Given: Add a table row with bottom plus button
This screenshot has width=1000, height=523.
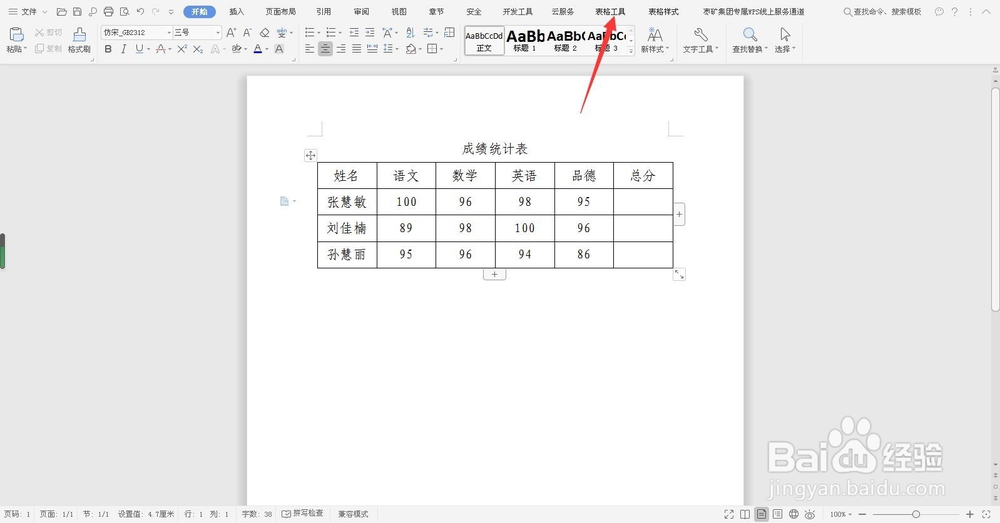Looking at the screenshot, I should coord(494,274).
